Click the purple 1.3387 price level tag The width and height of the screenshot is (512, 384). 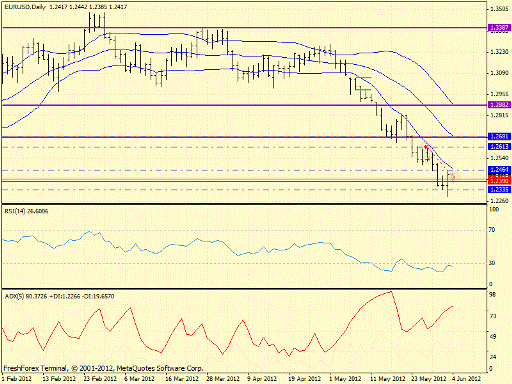[499, 28]
